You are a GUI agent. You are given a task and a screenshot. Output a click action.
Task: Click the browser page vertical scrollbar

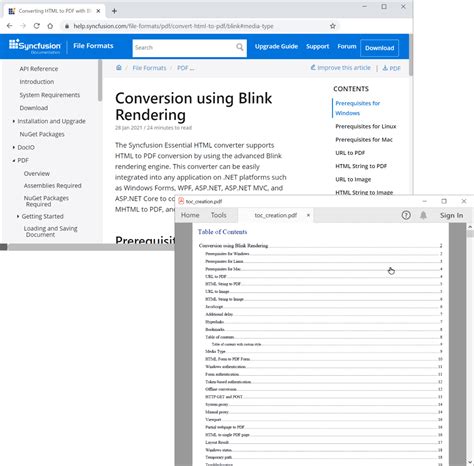click(411, 54)
